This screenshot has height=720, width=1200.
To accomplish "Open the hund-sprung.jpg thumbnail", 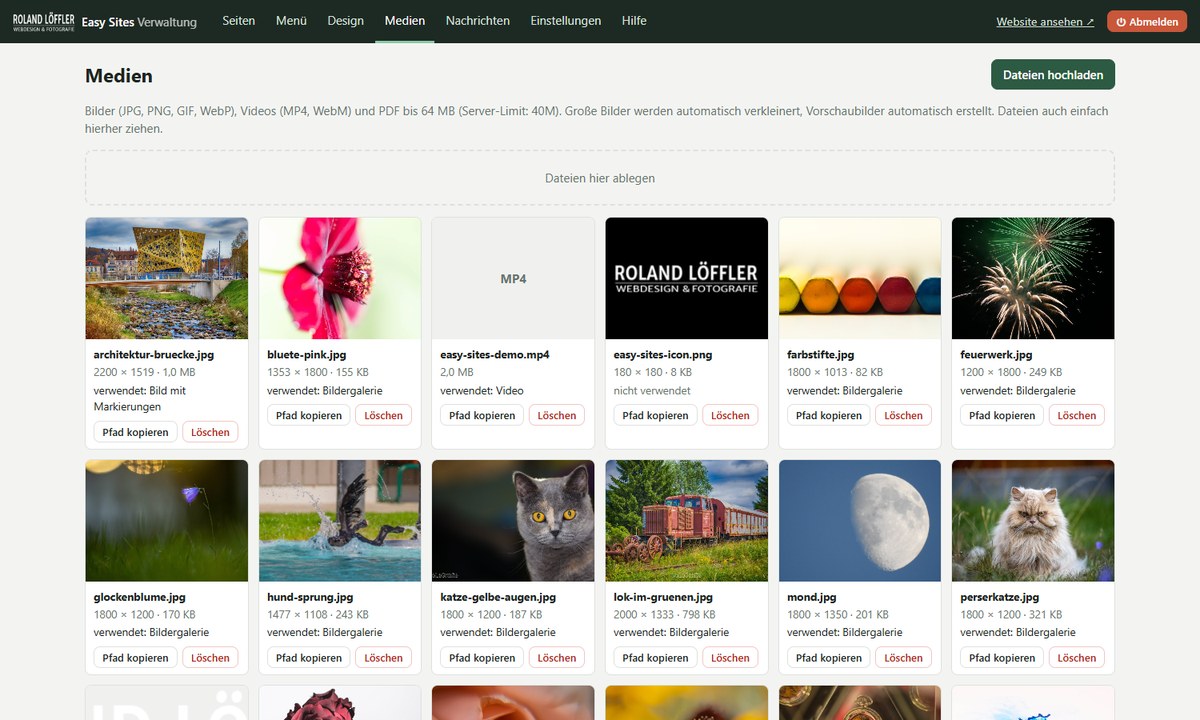I will (340, 521).
